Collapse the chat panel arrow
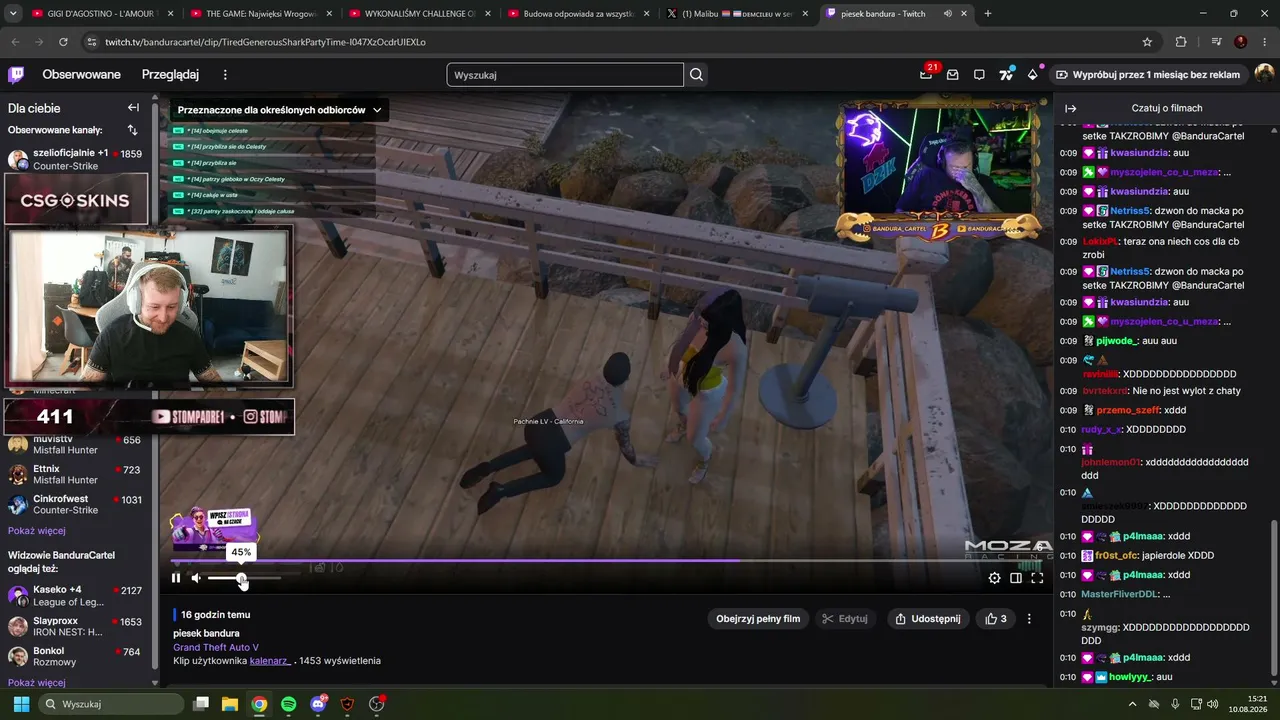Image resolution: width=1280 pixels, height=720 pixels. pyautogui.click(x=1070, y=108)
